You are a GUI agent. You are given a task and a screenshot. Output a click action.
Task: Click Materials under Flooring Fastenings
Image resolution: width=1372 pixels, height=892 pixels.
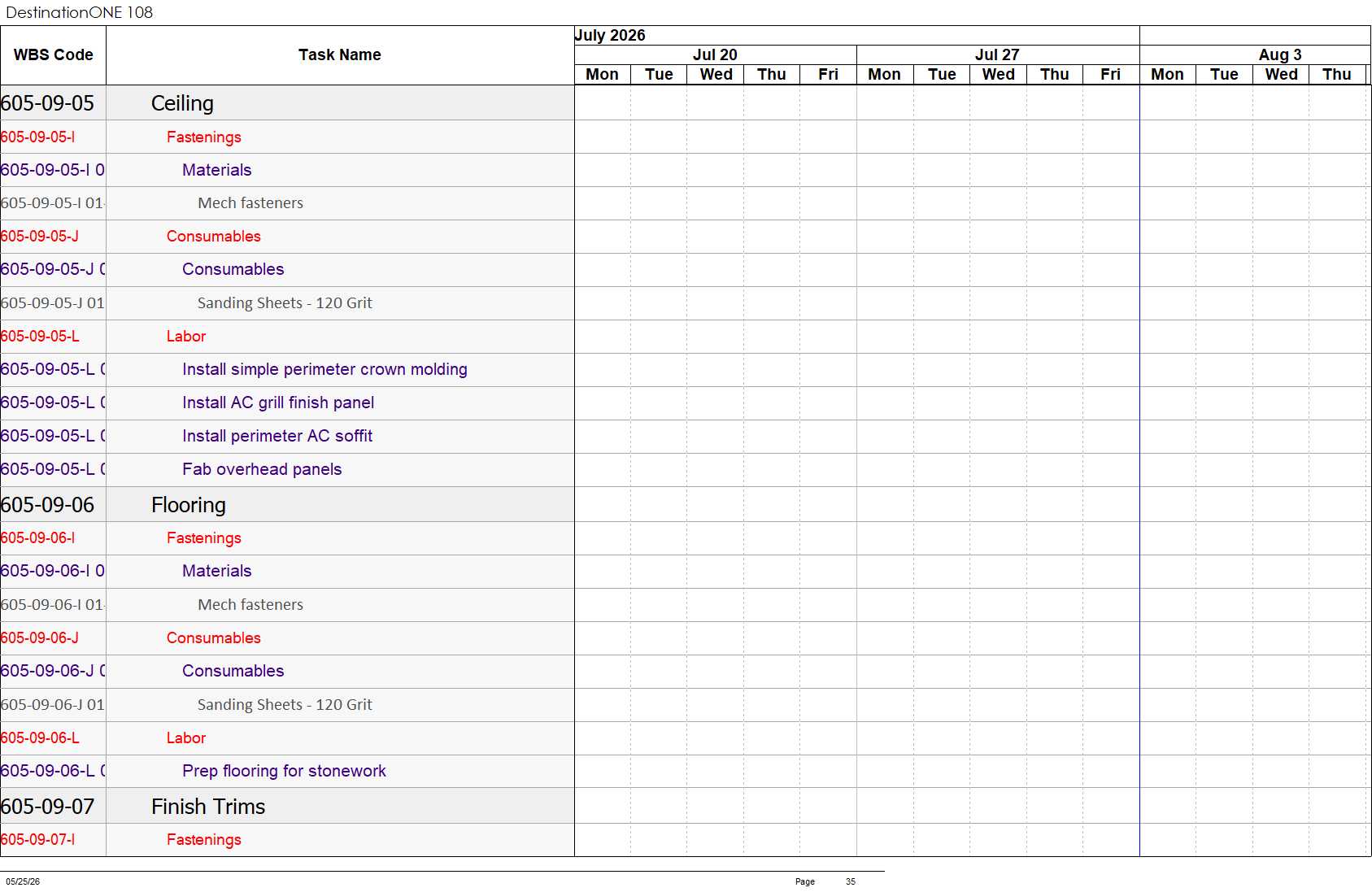click(216, 571)
